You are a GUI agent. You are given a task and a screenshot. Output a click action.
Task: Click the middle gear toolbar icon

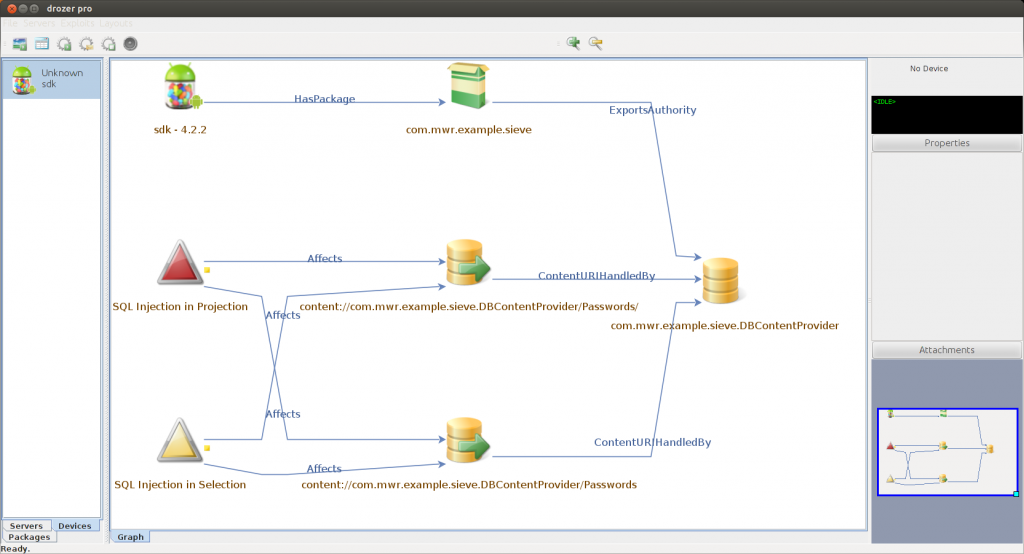coord(86,44)
